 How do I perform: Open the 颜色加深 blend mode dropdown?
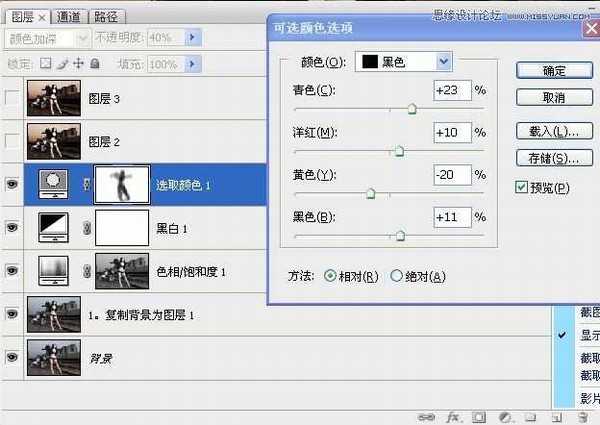click(47, 38)
